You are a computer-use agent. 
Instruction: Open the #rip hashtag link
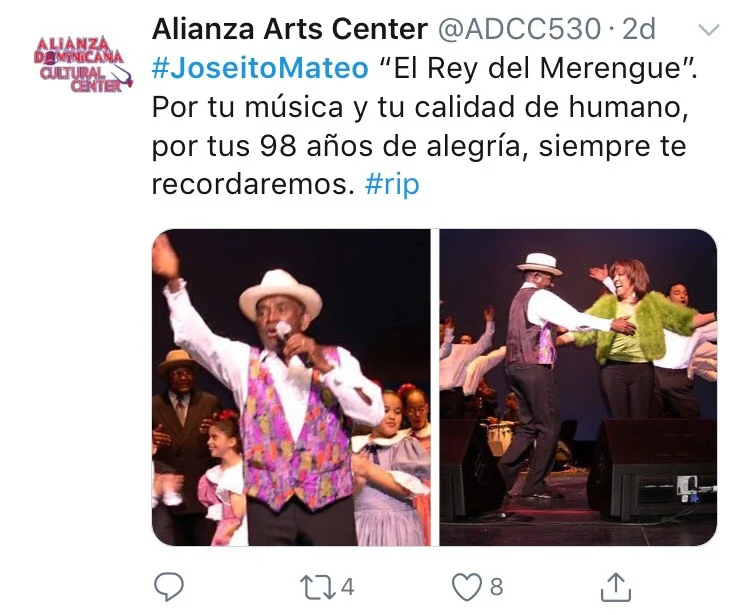pos(392,185)
